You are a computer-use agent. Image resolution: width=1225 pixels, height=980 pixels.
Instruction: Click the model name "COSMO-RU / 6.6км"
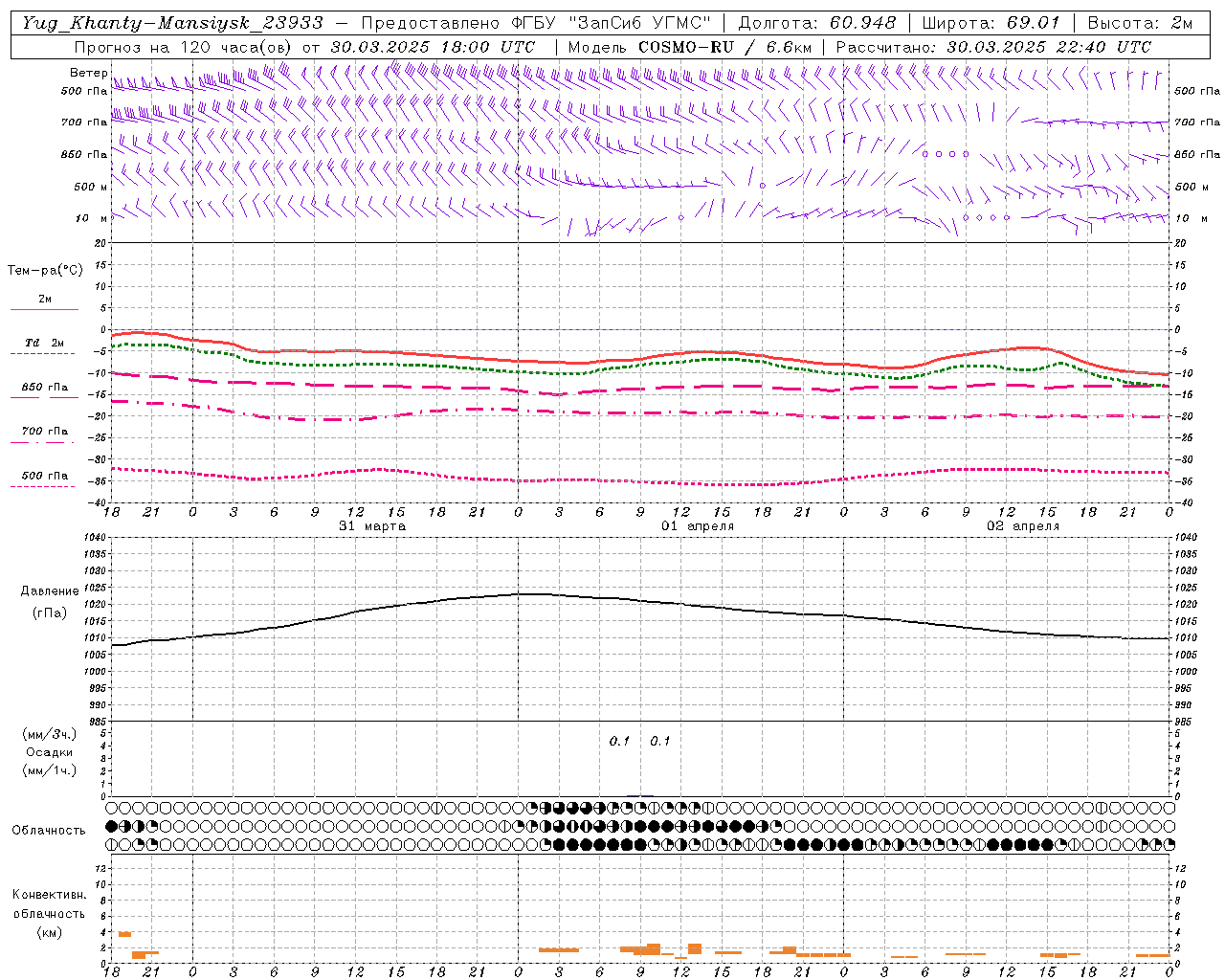(724, 47)
